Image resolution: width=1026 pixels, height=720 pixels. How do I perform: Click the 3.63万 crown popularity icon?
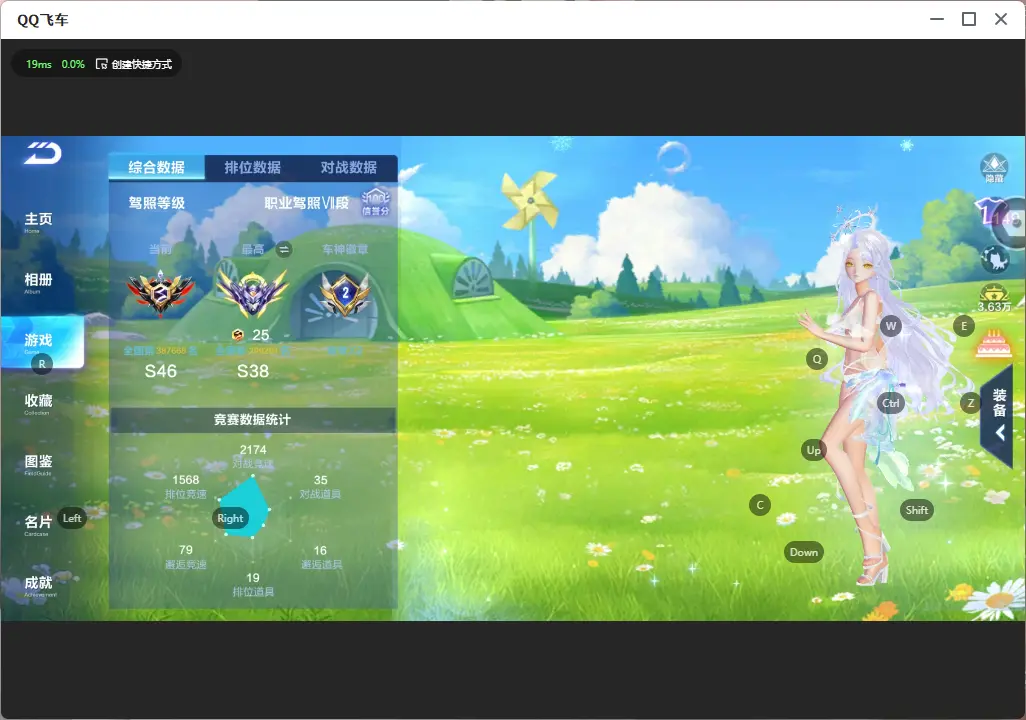[x=994, y=298]
